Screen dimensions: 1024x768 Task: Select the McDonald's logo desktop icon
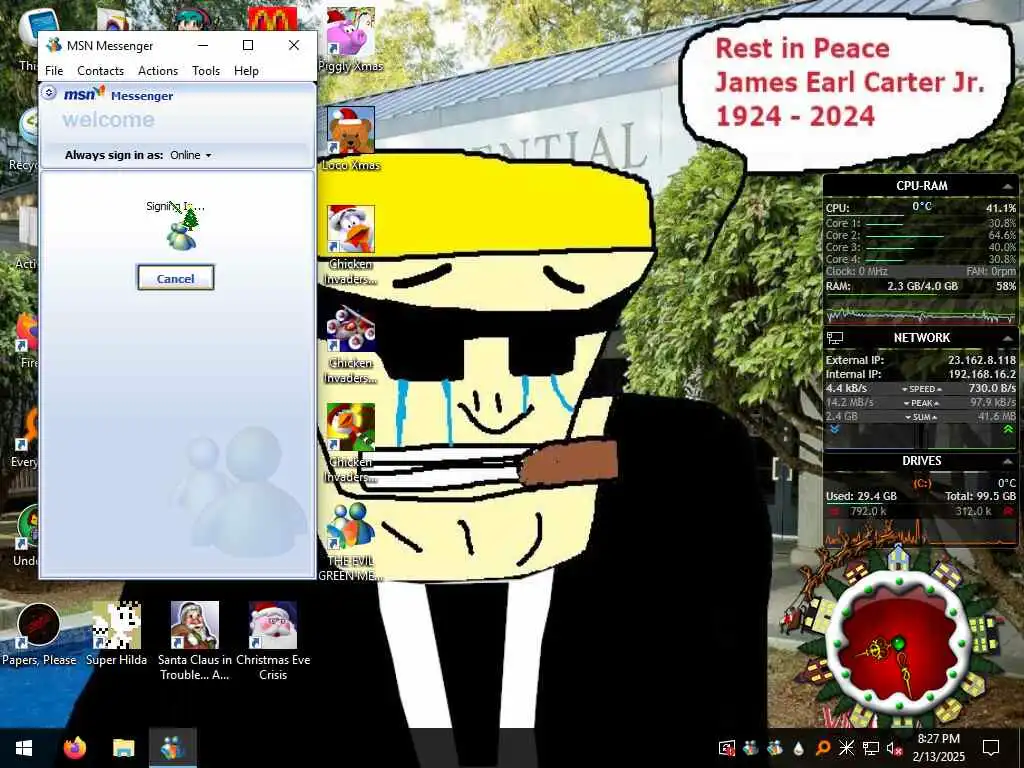pyautogui.click(x=272, y=18)
